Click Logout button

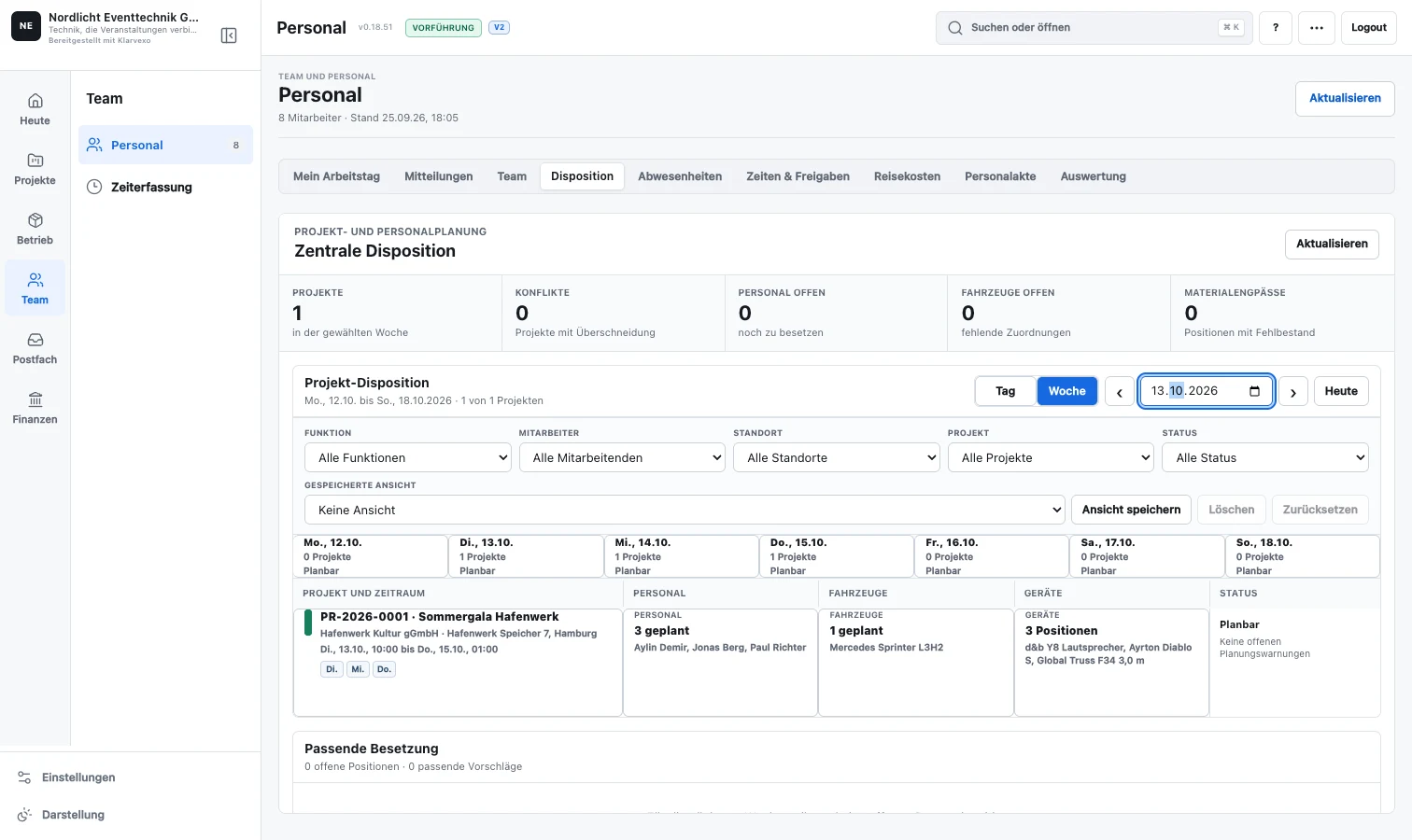point(1368,28)
